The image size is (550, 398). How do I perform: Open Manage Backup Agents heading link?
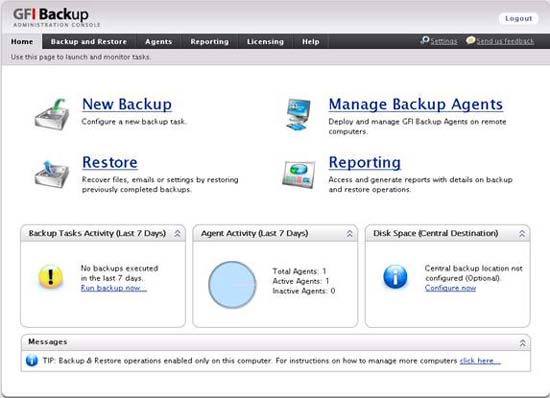point(416,104)
